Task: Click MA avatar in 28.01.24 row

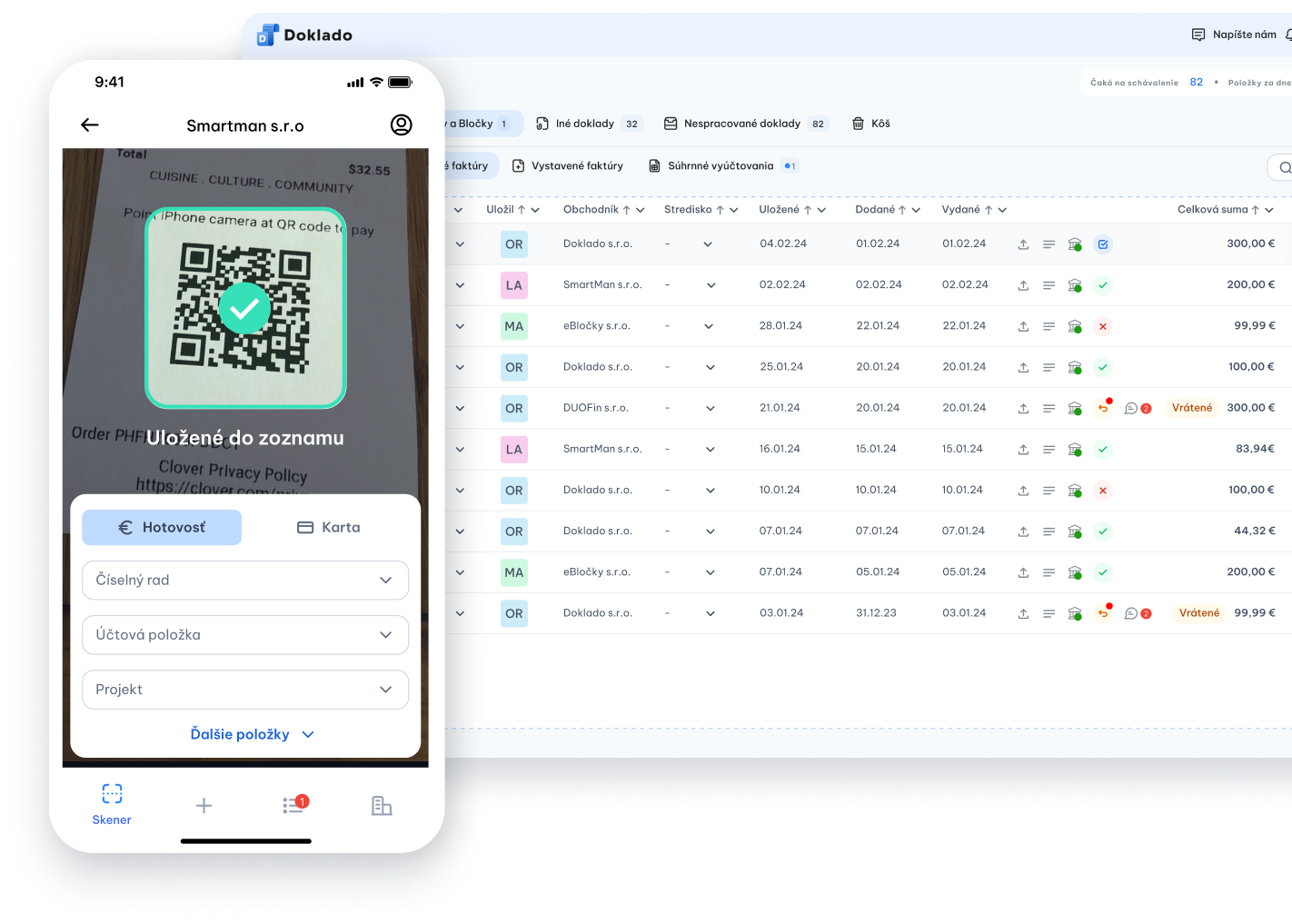Action: click(x=514, y=326)
